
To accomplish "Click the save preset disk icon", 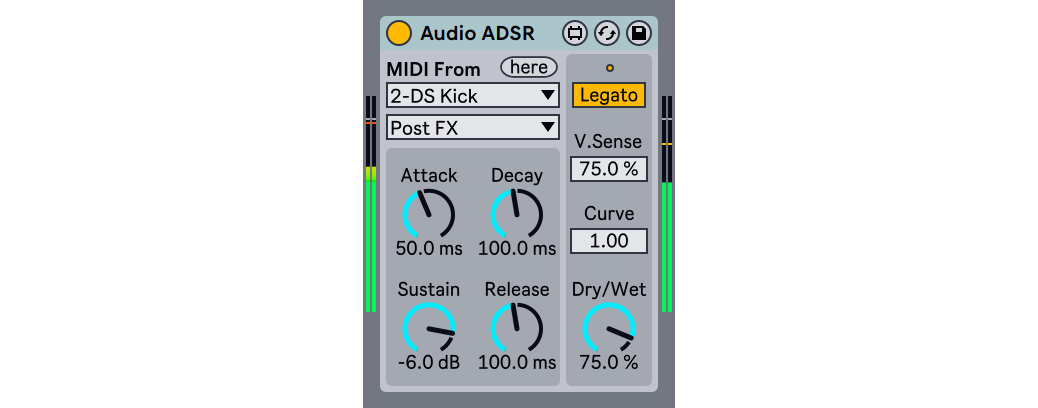I will pyautogui.click(x=638, y=33).
